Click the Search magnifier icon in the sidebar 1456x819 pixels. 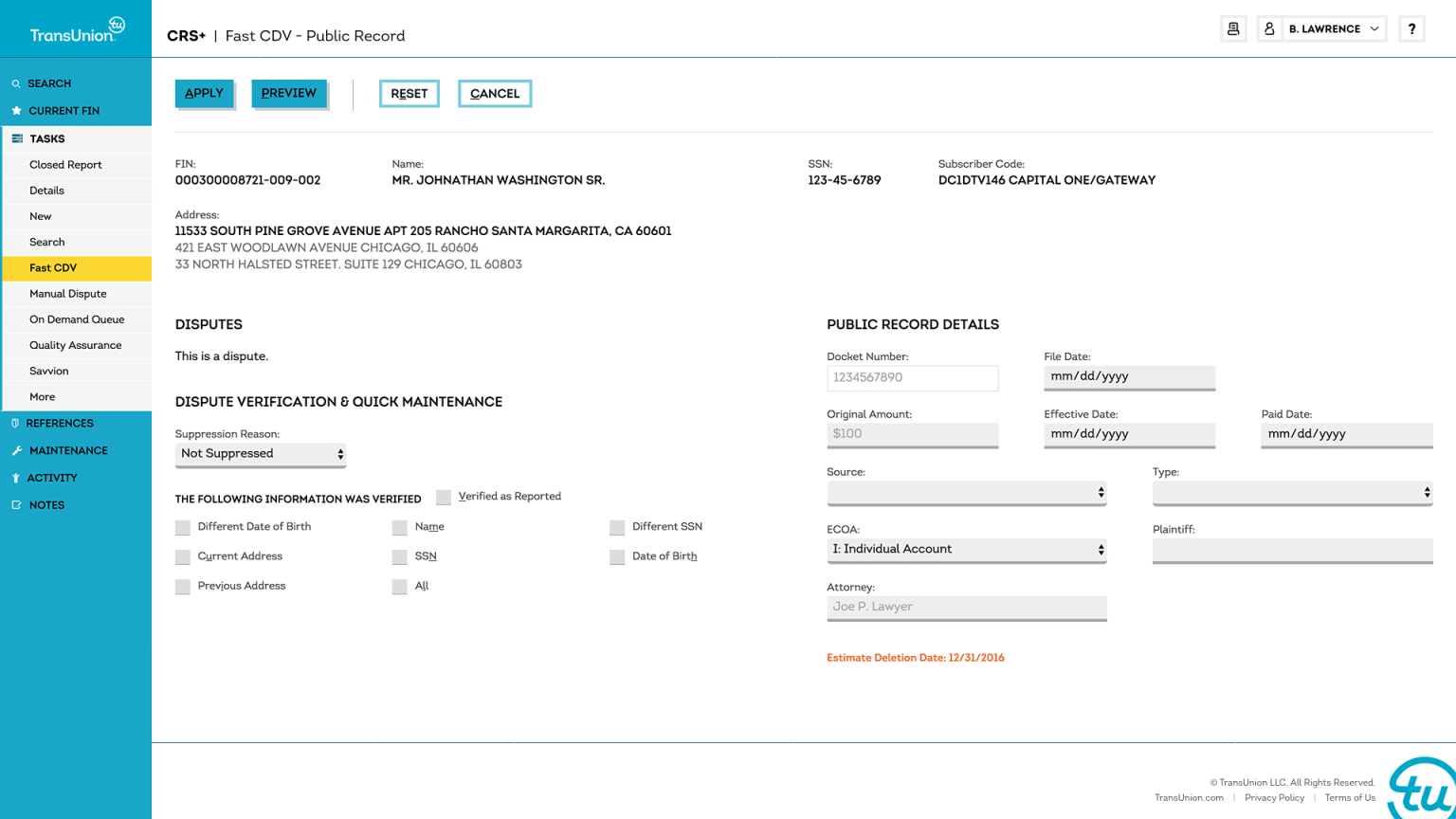pyautogui.click(x=16, y=84)
